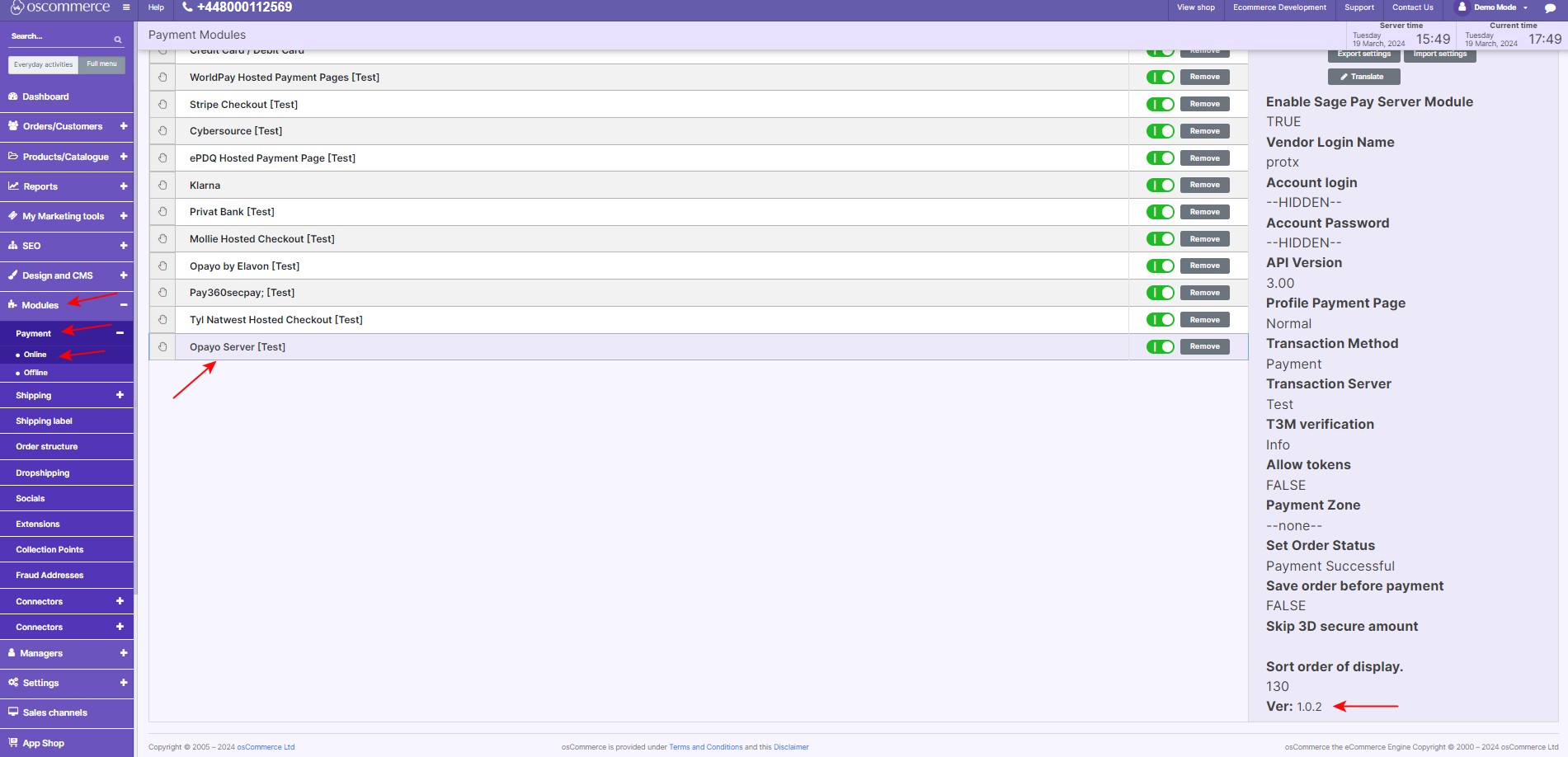The image size is (1568, 757).
Task: Click the Managers person icon in sidebar
Action: click(x=12, y=653)
